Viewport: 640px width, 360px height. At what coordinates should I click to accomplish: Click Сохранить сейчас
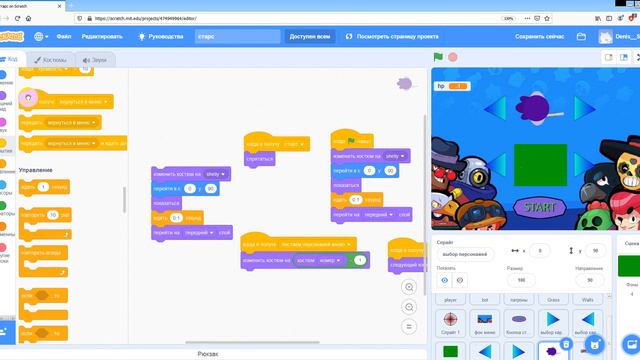coord(540,37)
